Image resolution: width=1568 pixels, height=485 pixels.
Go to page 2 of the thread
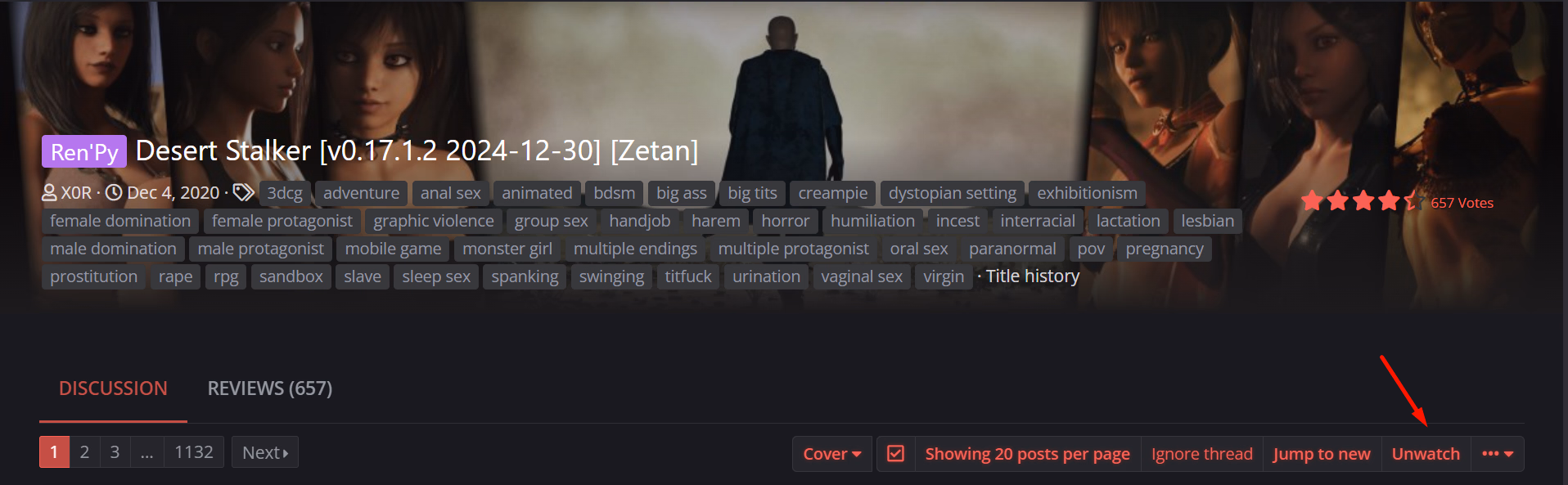point(84,452)
